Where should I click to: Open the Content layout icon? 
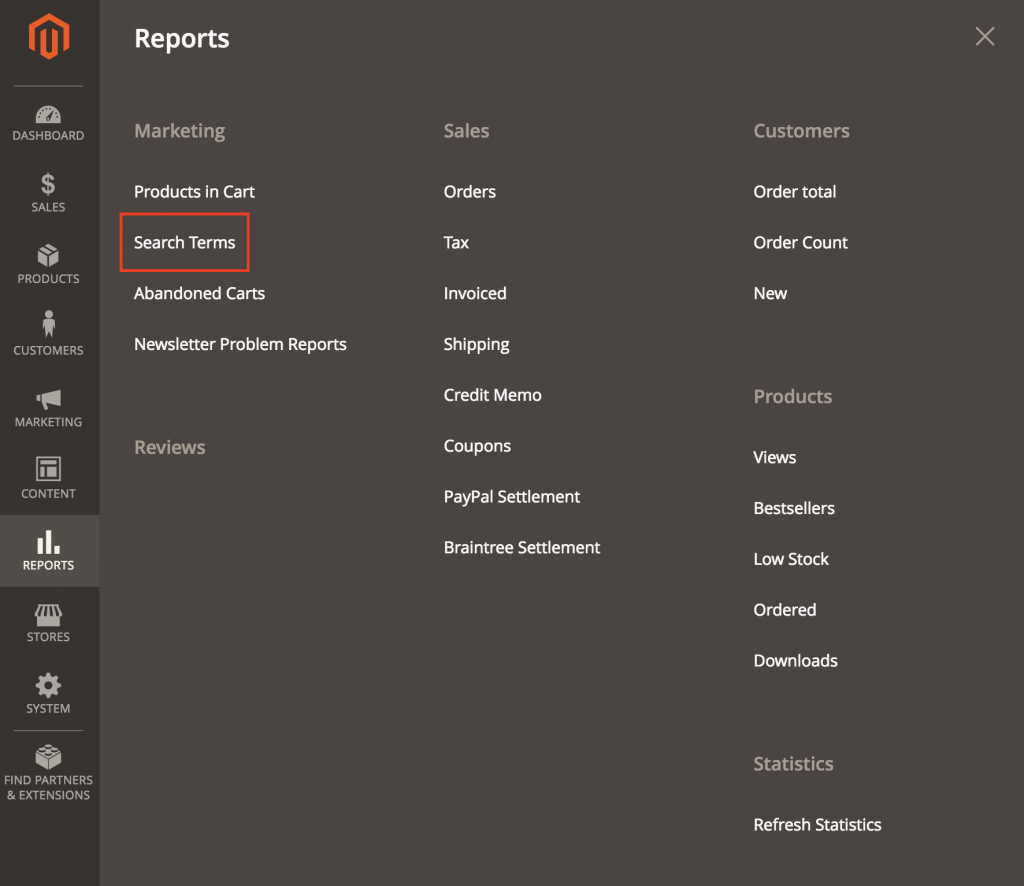48,470
